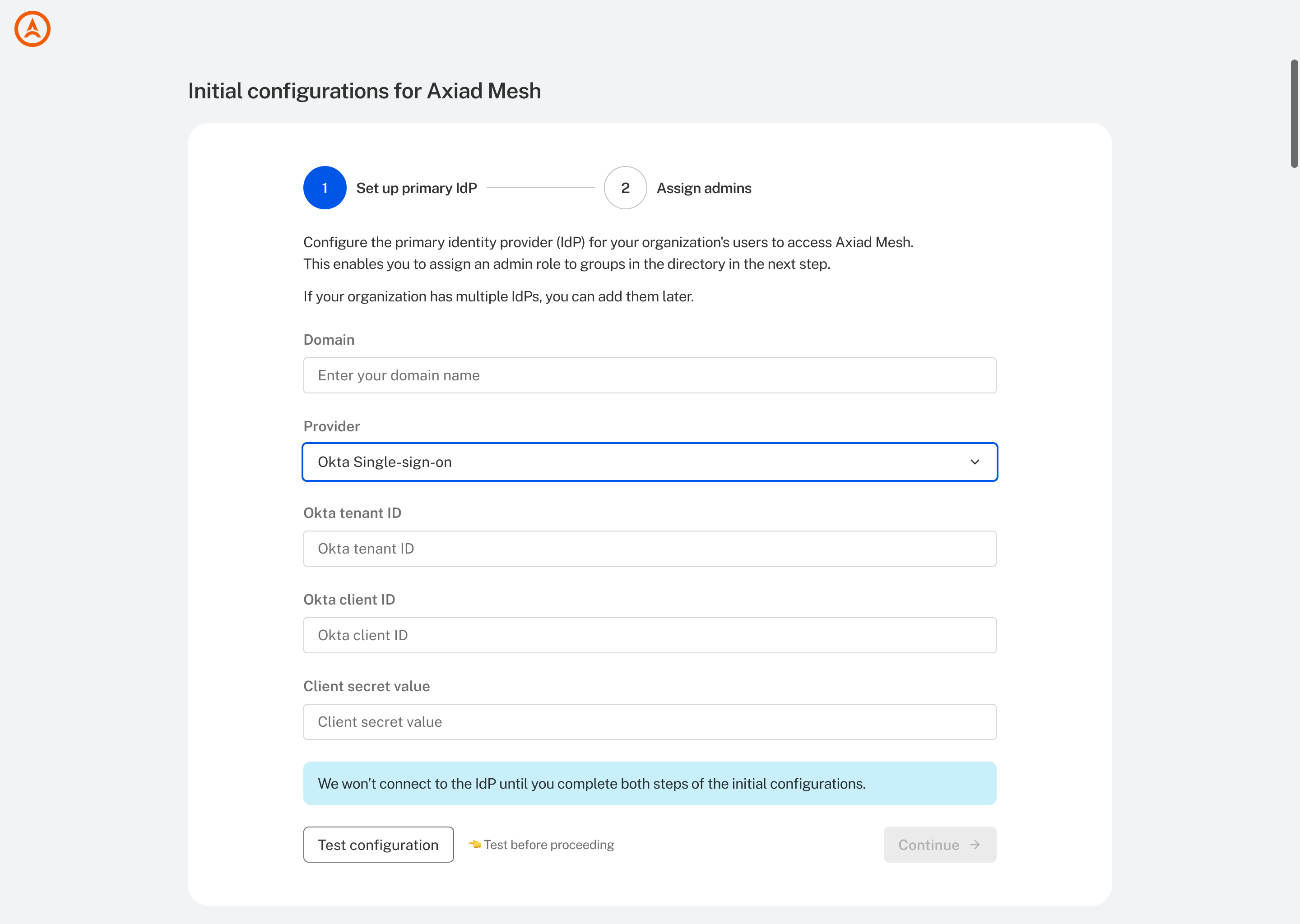
Task: Click the 'Okta client ID' field label
Action: click(349, 600)
